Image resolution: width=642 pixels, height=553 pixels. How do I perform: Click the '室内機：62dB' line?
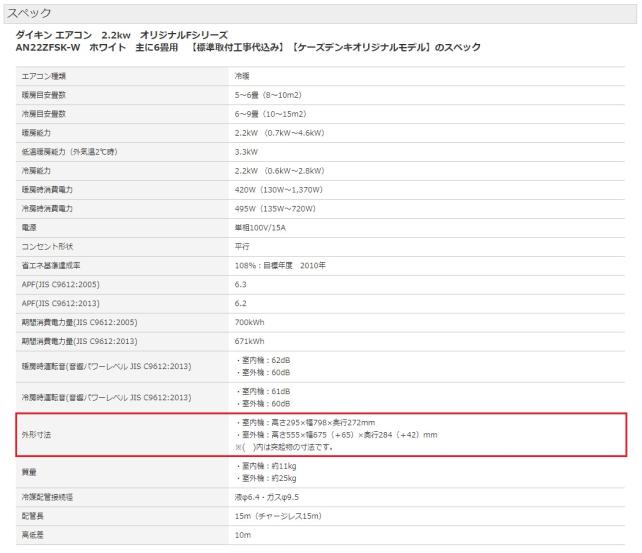pos(263,360)
